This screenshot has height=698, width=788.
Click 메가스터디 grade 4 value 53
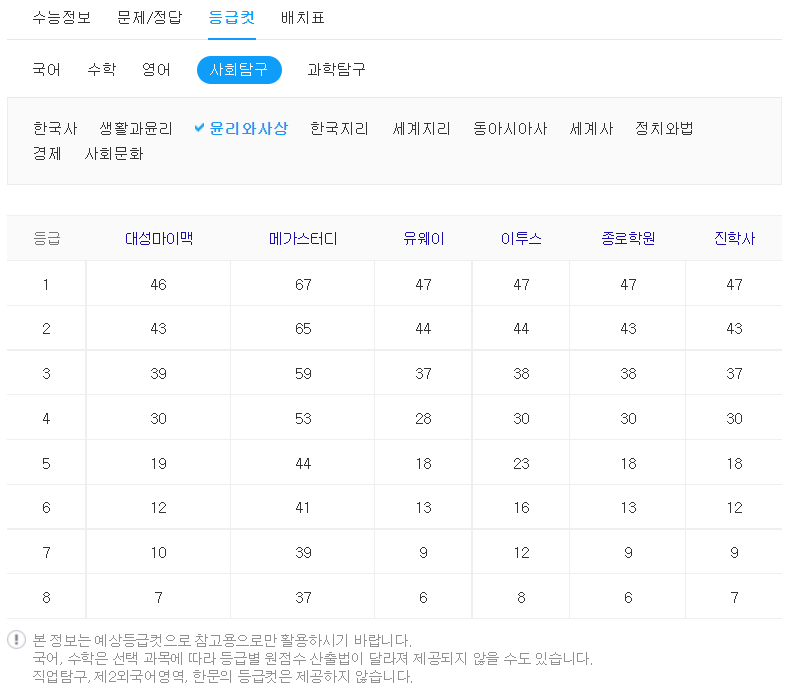303,418
